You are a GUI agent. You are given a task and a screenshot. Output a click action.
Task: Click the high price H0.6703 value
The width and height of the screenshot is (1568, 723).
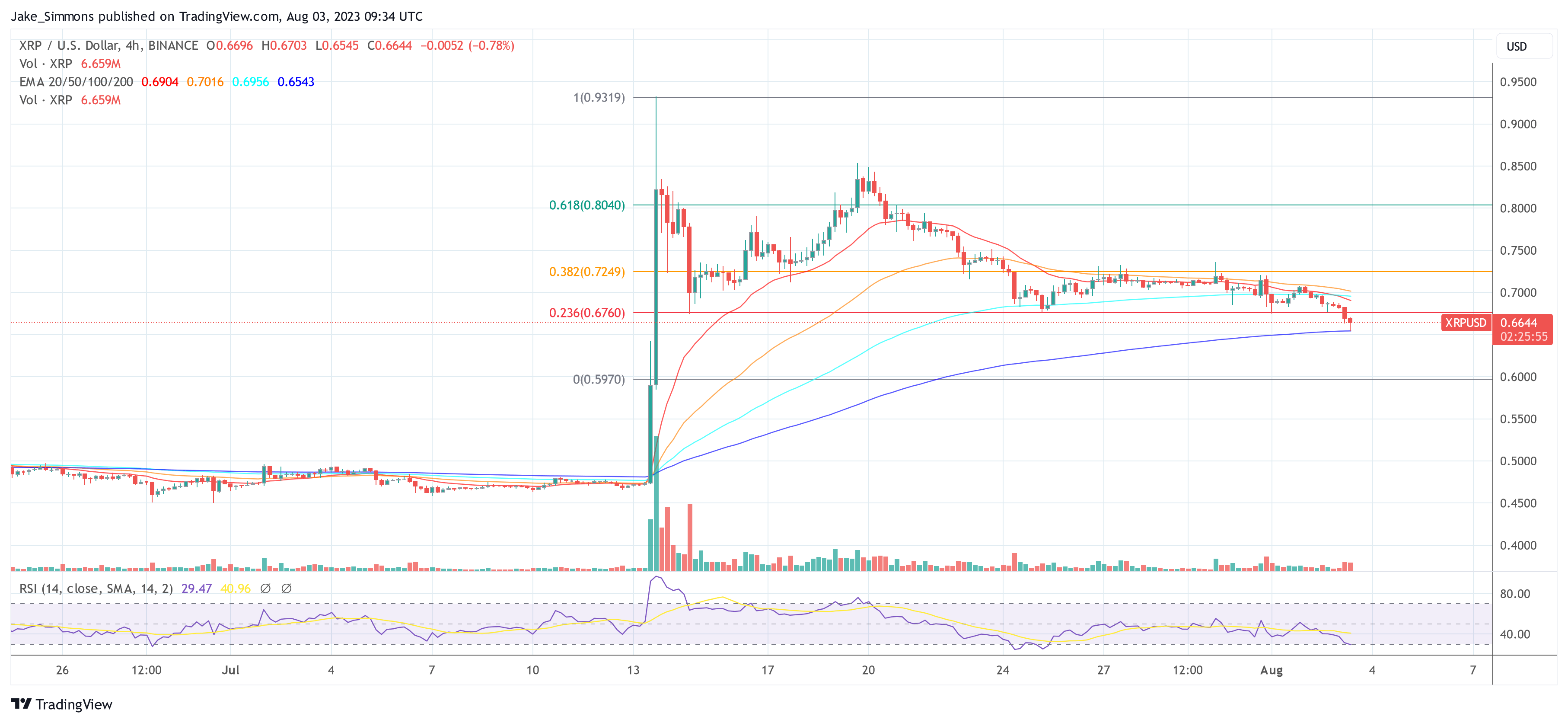point(284,46)
